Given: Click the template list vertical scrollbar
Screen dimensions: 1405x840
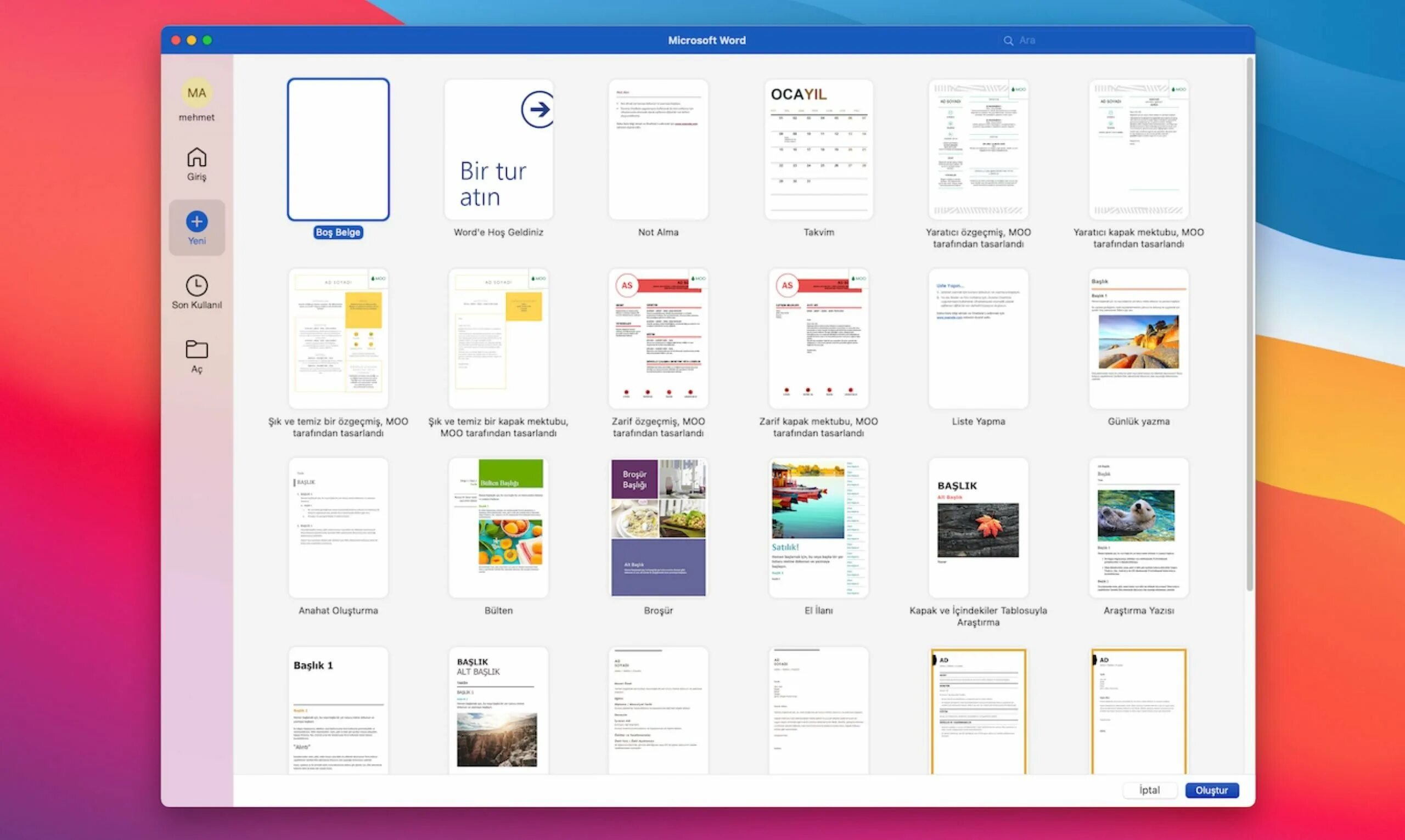Looking at the screenshot, I should click(1250, 323).
